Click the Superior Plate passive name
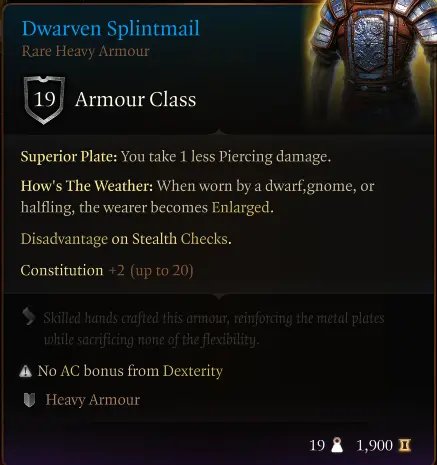 pos(69,156)
